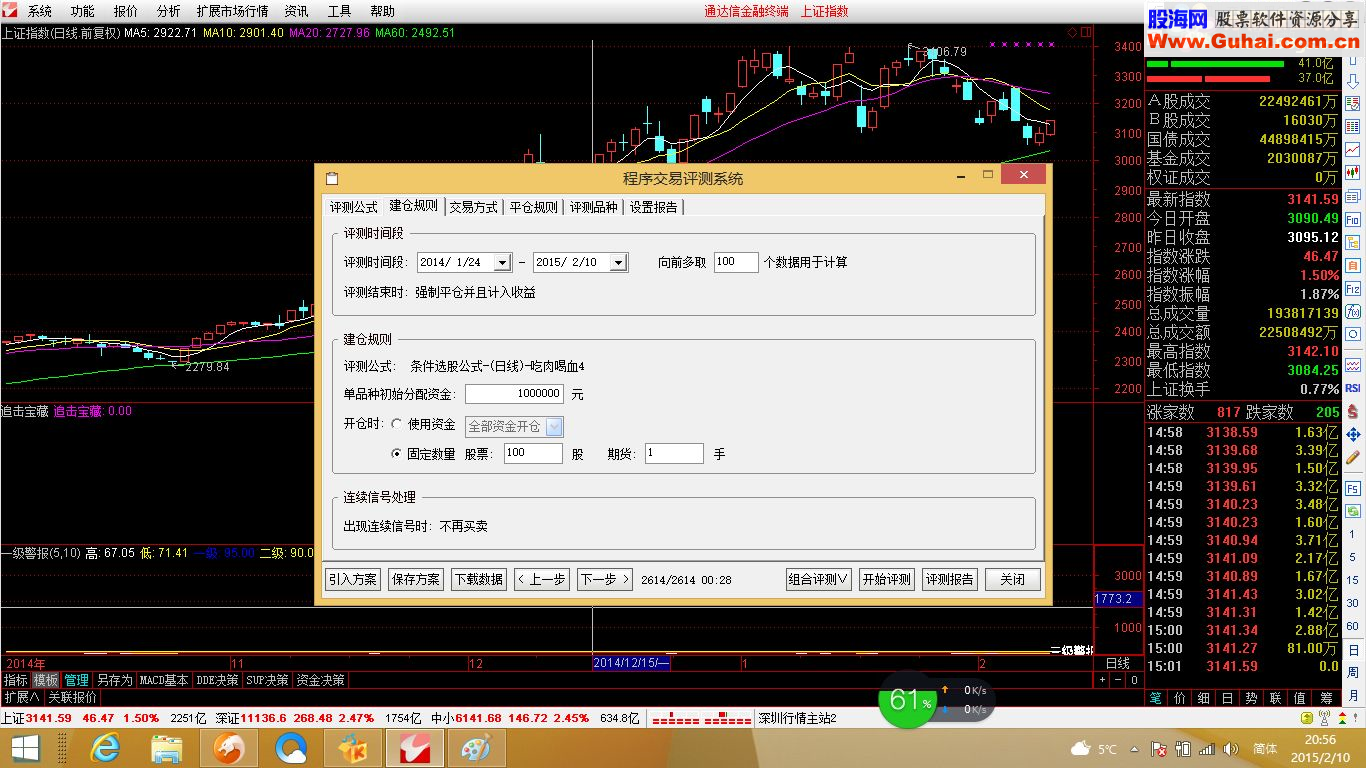The height and width of the screenshot is (768, 1366).
Task: Switch to the 评测公式 tab
Action: 354,207
